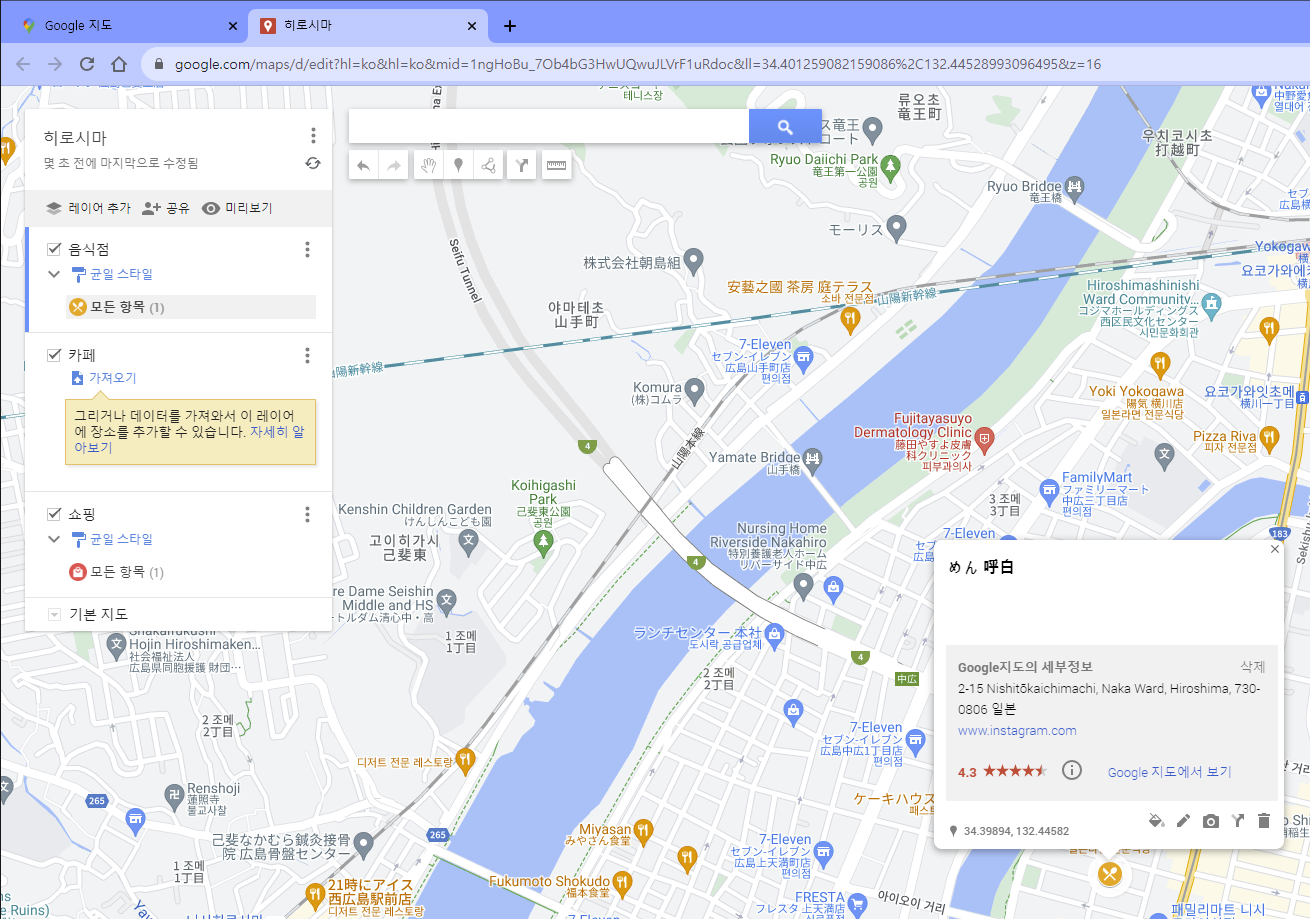
Task: Click the info circle beside 4.3 rating
Action: (x=1072, y=770)
